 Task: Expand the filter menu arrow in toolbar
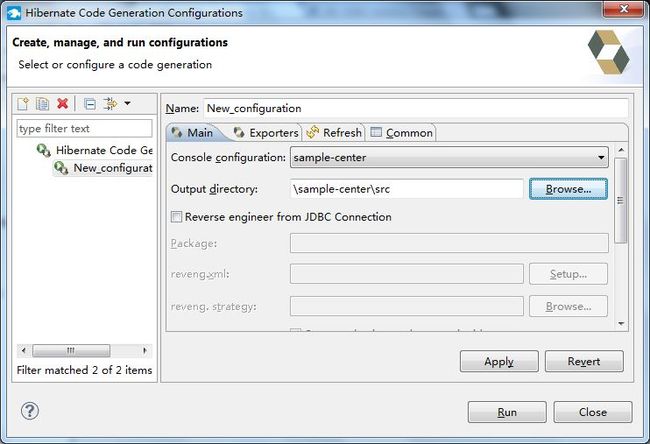[128, 103]
